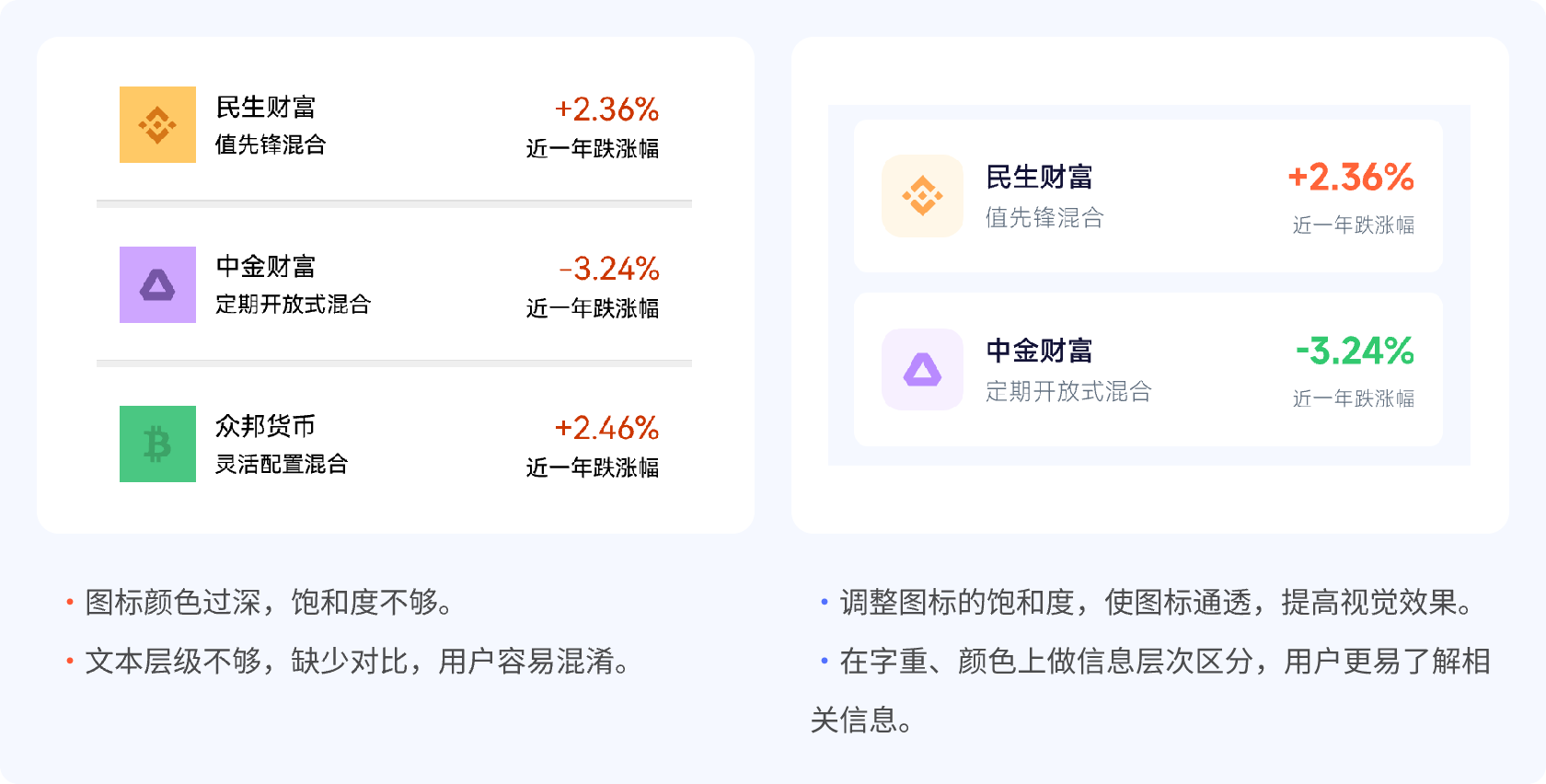
Task: Click 近一年跌涨幅 label under +2.46%
Action: point(593,467)
